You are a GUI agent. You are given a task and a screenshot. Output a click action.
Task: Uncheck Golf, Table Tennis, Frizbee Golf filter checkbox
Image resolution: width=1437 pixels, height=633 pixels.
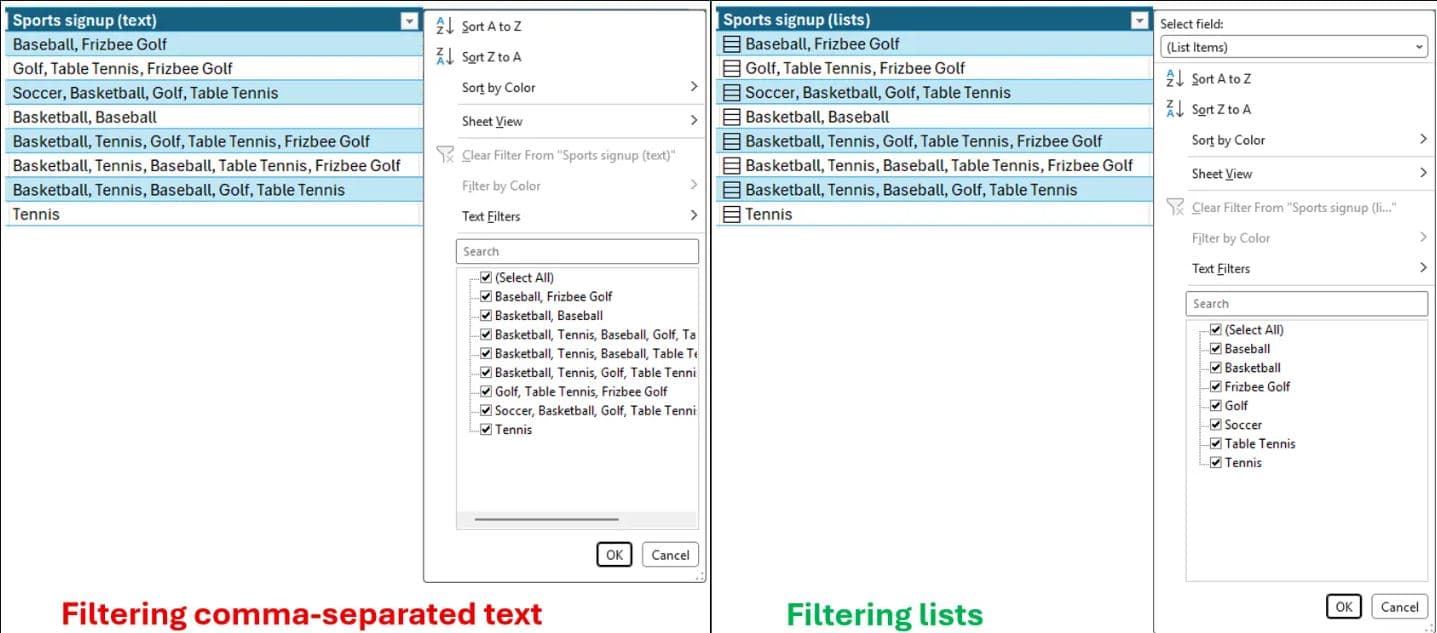pos(486,391)
